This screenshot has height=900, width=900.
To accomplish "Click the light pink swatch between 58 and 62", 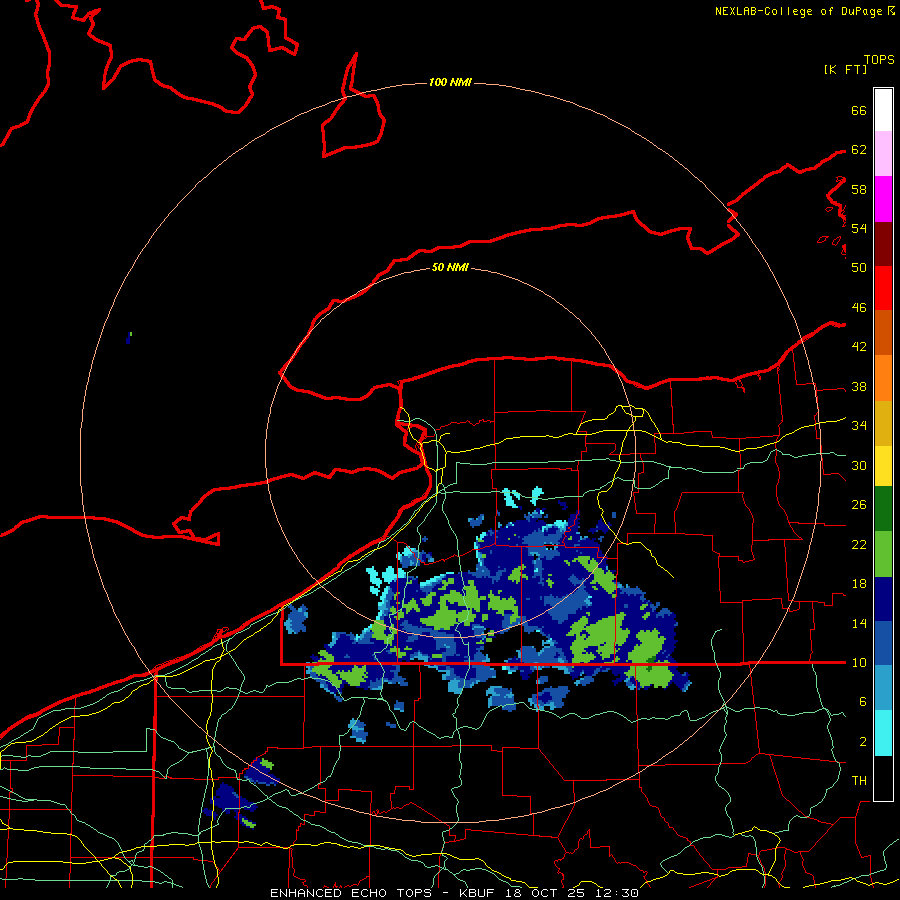I will (883, 153).
